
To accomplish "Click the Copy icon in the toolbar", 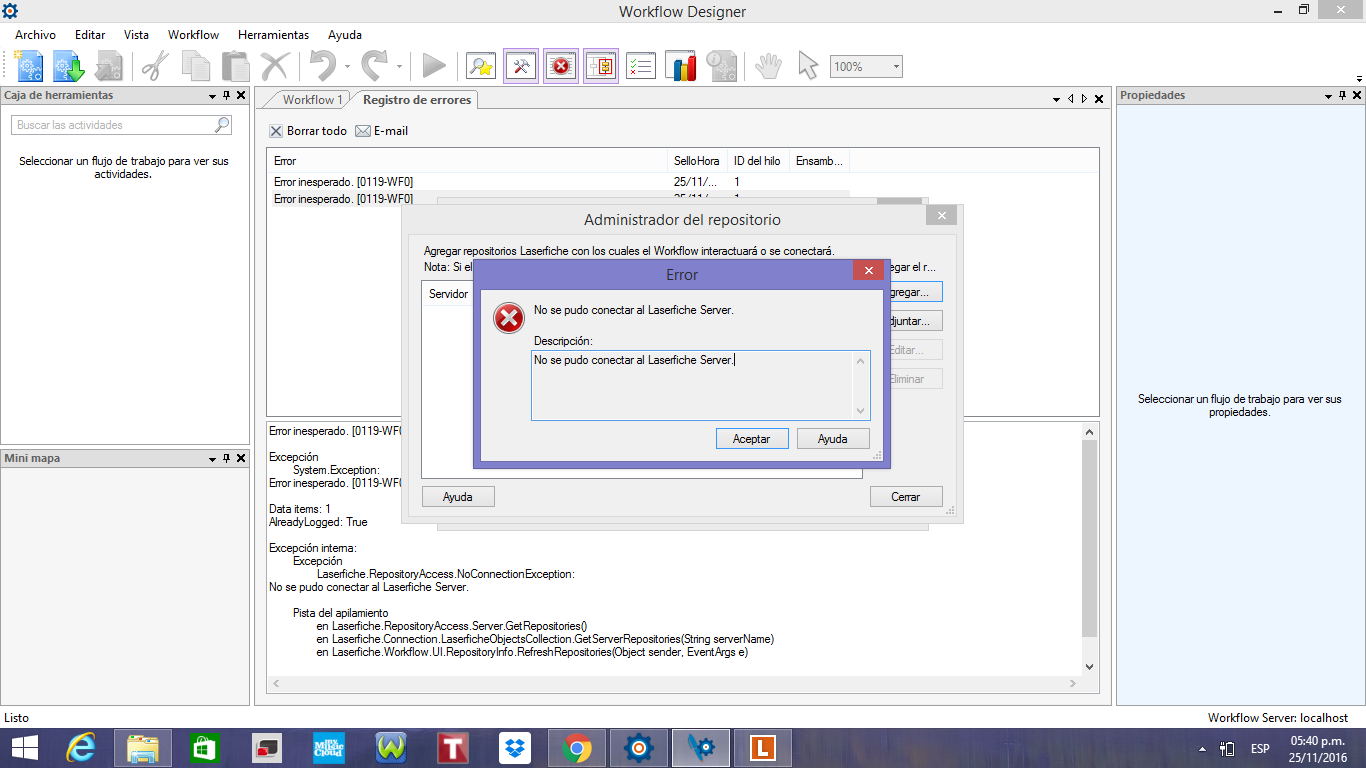I will 195,66.
